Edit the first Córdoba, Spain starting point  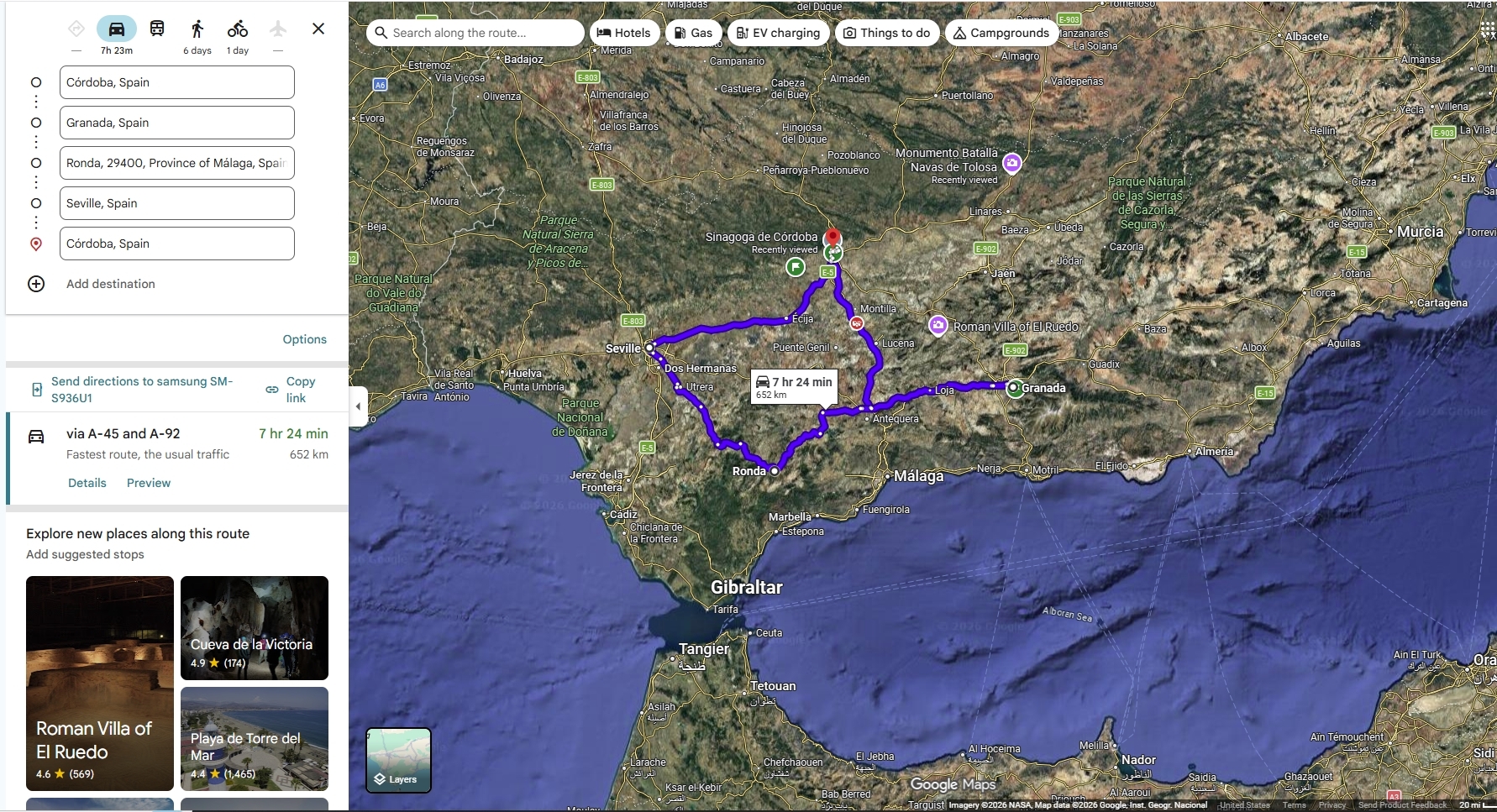[177, 82]
